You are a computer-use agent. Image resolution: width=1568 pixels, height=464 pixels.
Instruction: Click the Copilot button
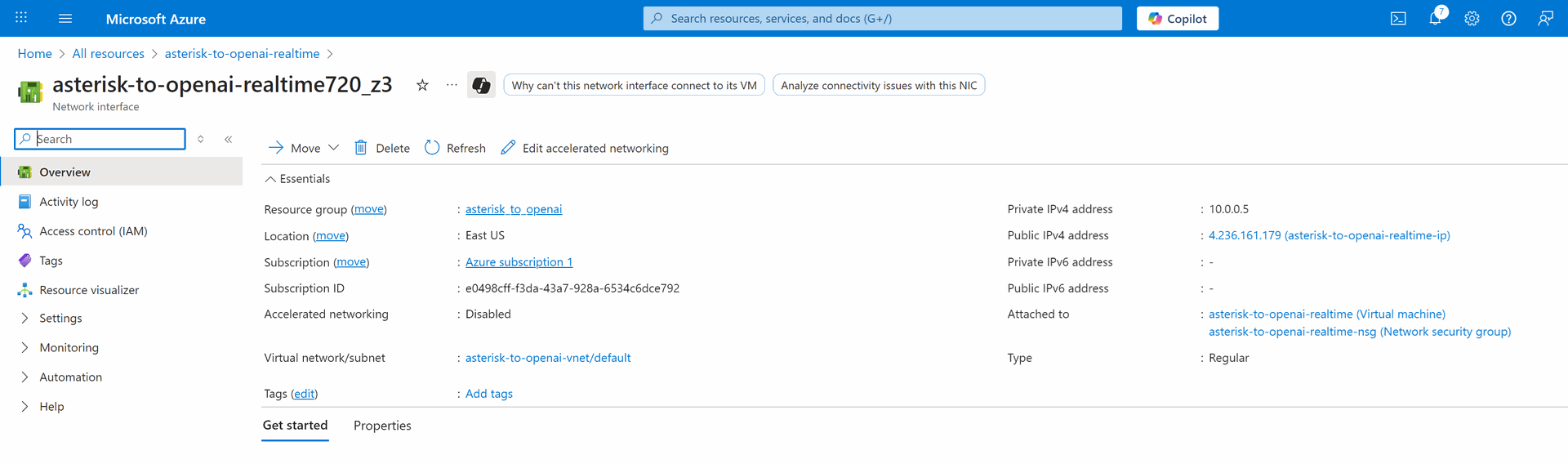click(x=1177, y=19)
